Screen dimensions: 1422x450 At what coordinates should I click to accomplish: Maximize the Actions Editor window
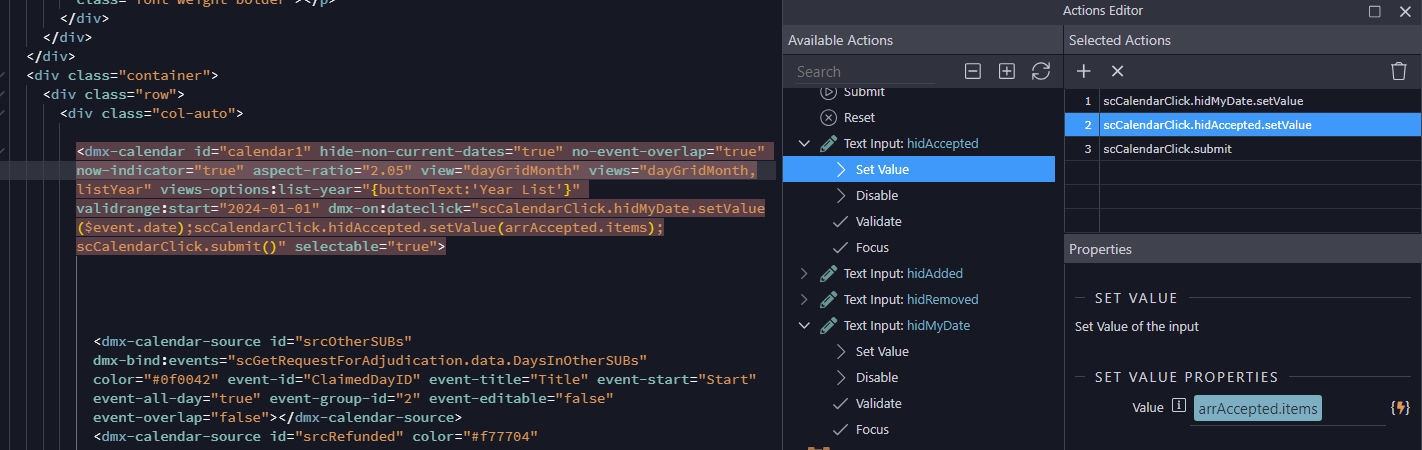(1375, 12)
